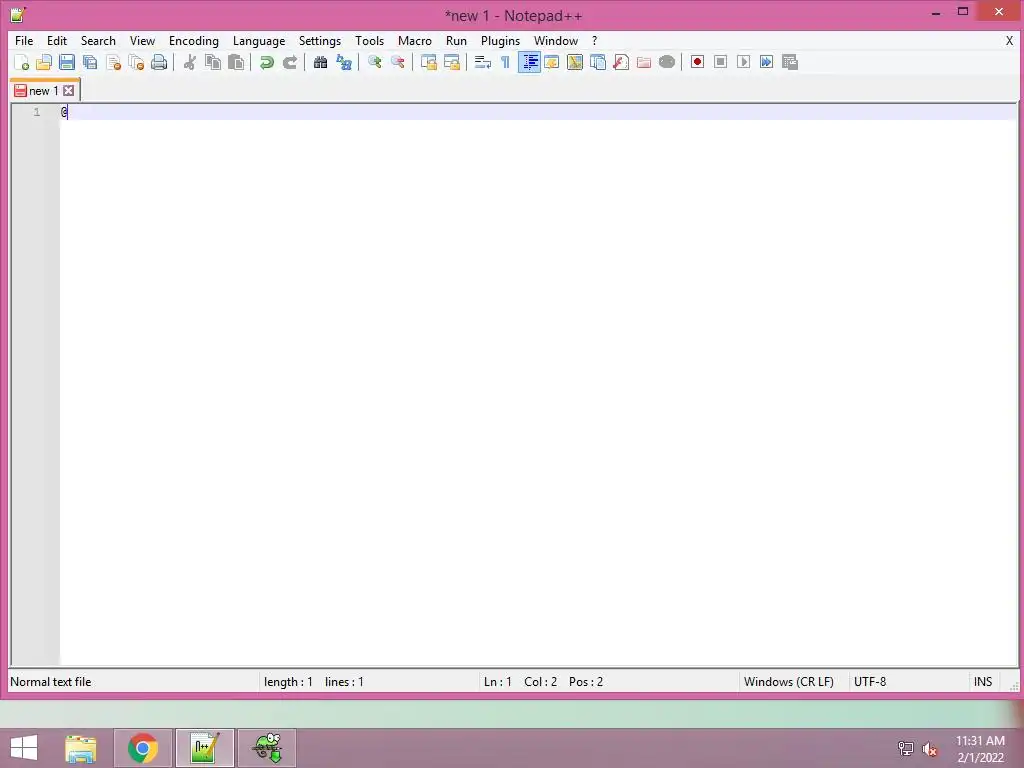Open the Plugins menu
Screen dimensions: 1024x768
(500, 40)
